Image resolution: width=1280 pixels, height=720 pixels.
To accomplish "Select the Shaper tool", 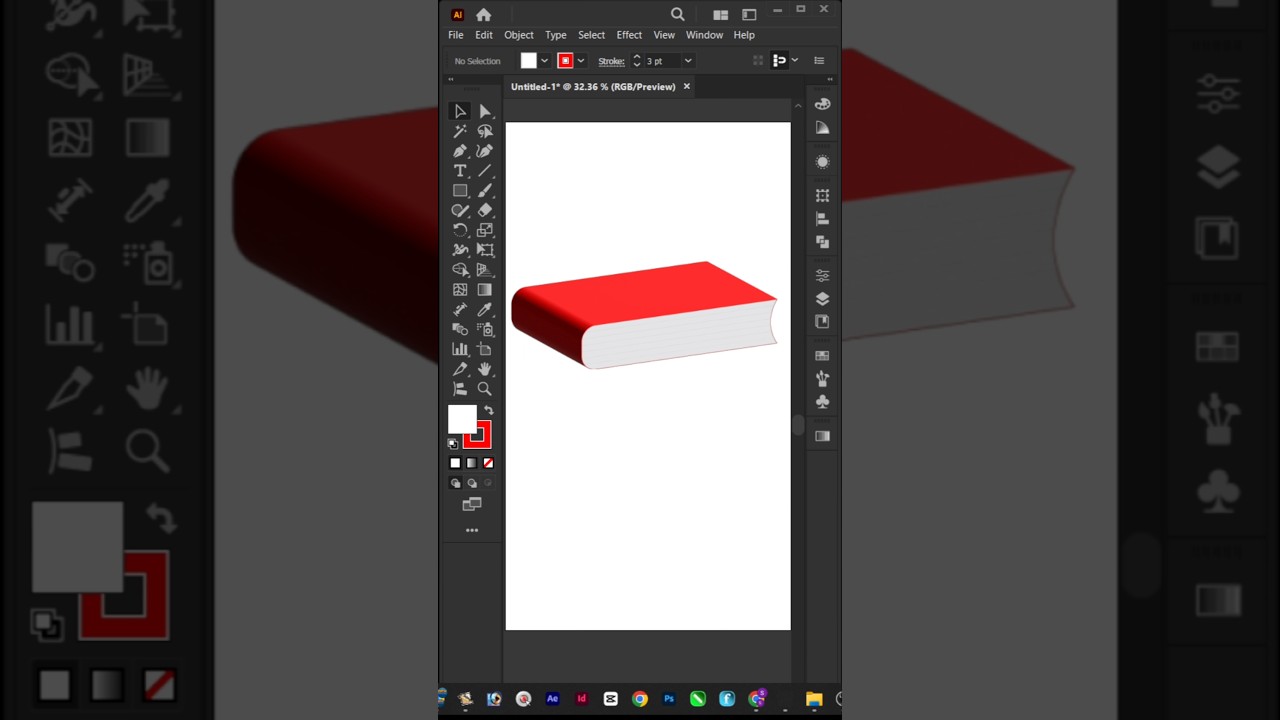I will pyautogui.click(x=460, y=210).
